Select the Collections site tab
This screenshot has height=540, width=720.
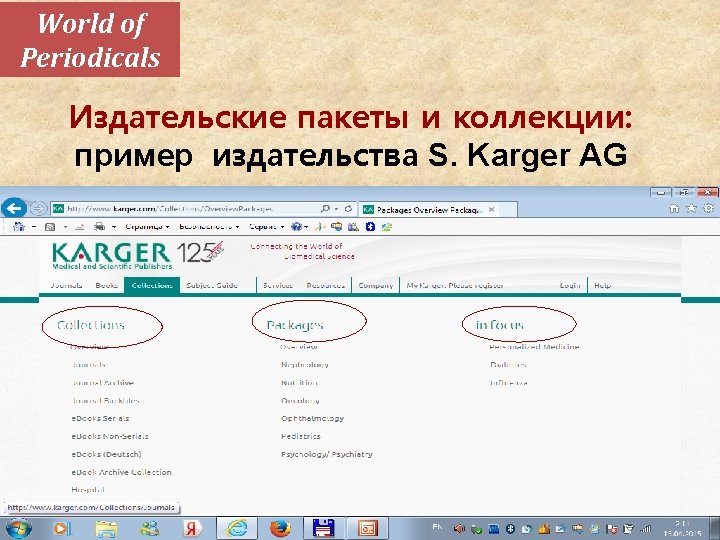(152, 285)
